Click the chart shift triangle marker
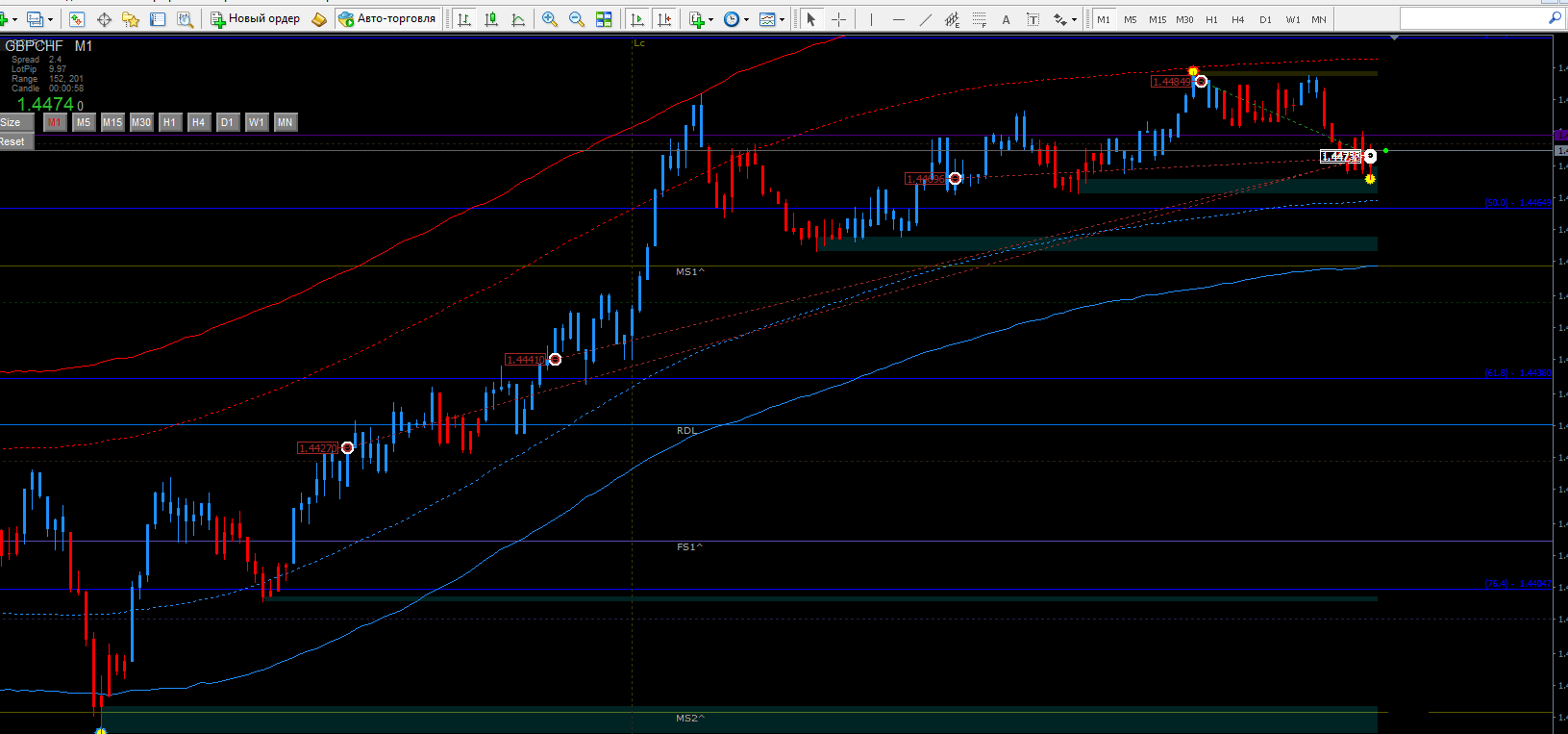The height and width of the screenshot is (734, 1568). coord(1395,38)
